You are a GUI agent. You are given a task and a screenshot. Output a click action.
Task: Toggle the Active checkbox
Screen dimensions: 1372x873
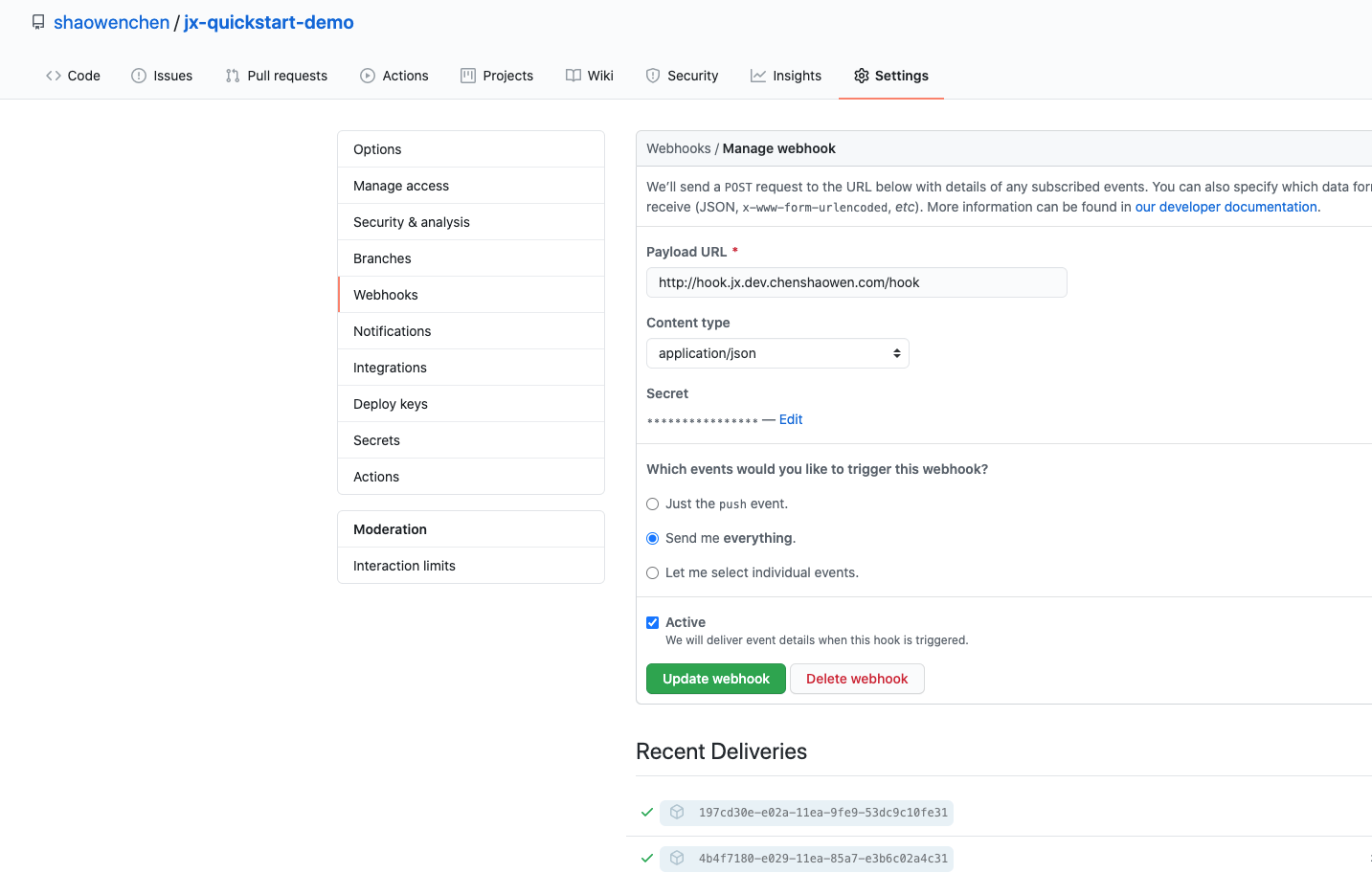pos(653,623)
